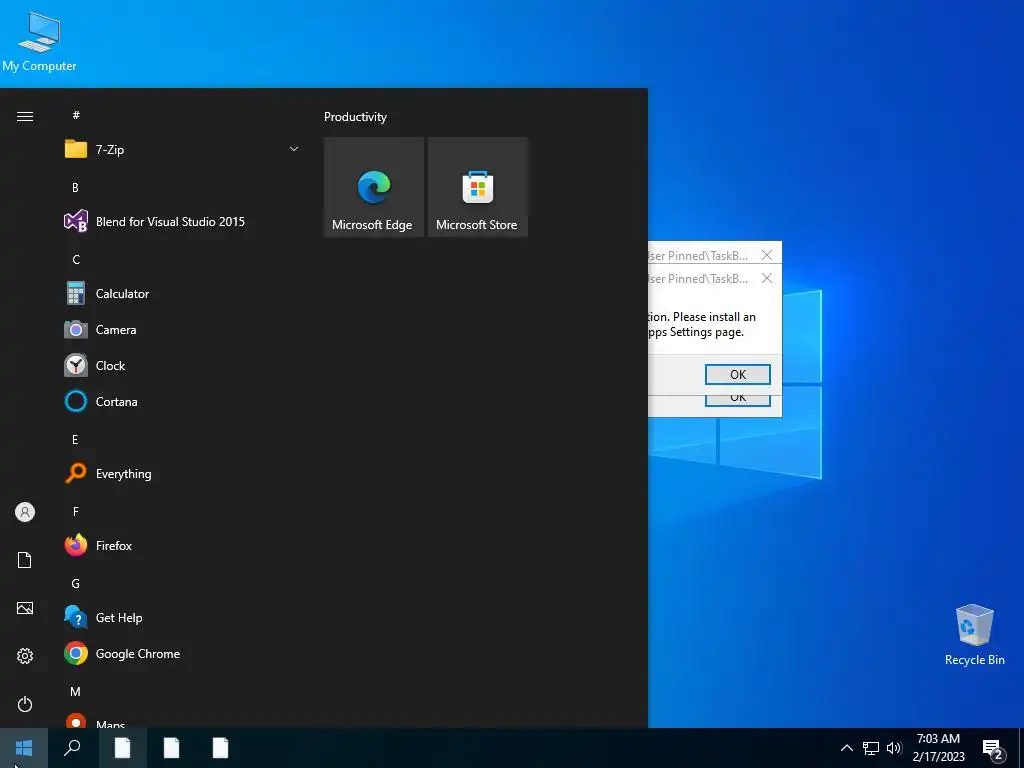
Task: Click the M letter header
Action: pyautogui.click(x=75, y=691)
